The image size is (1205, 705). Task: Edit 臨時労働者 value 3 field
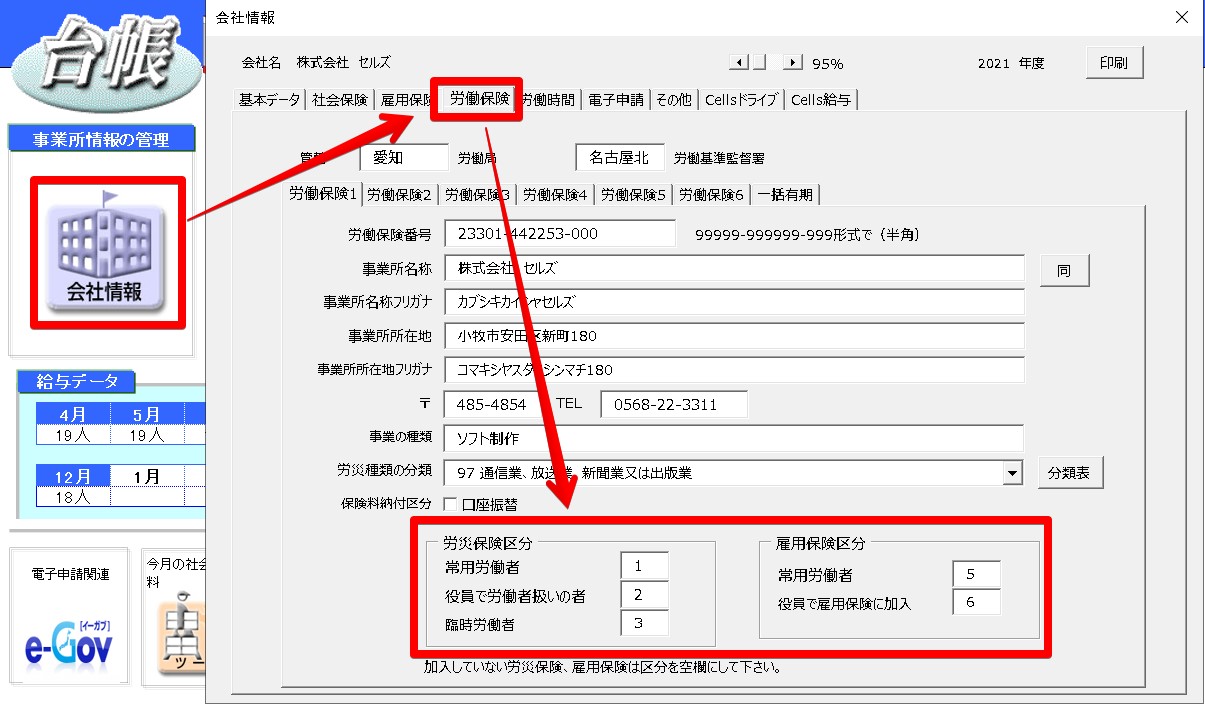(644, 623)
